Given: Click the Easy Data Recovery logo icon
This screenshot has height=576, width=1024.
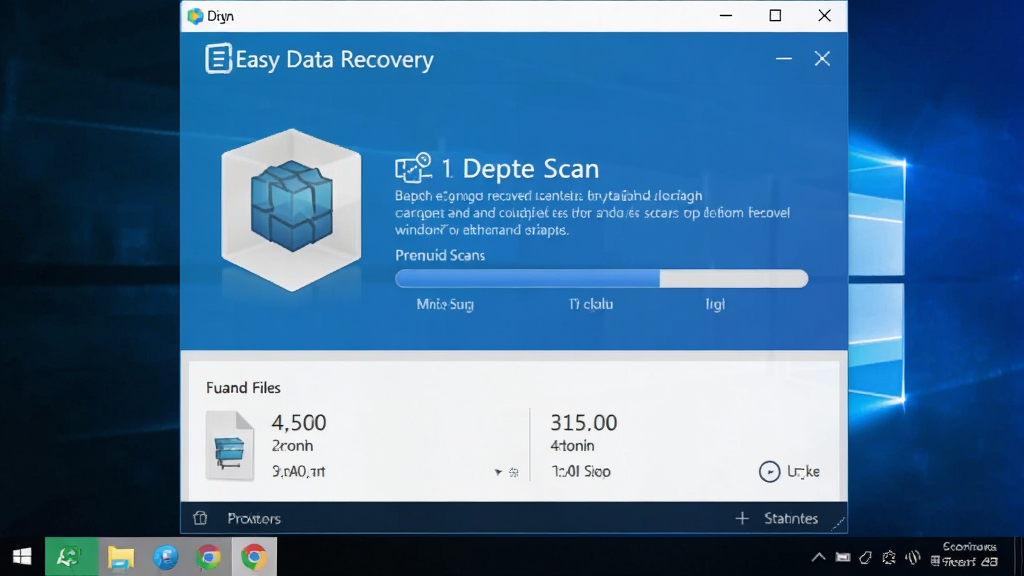Looking at the screenshot, I should pyautogui.click(x=218, y=59).
